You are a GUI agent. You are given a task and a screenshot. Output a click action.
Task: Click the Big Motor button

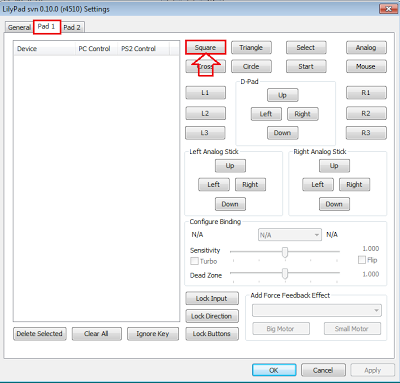(281, 329)
